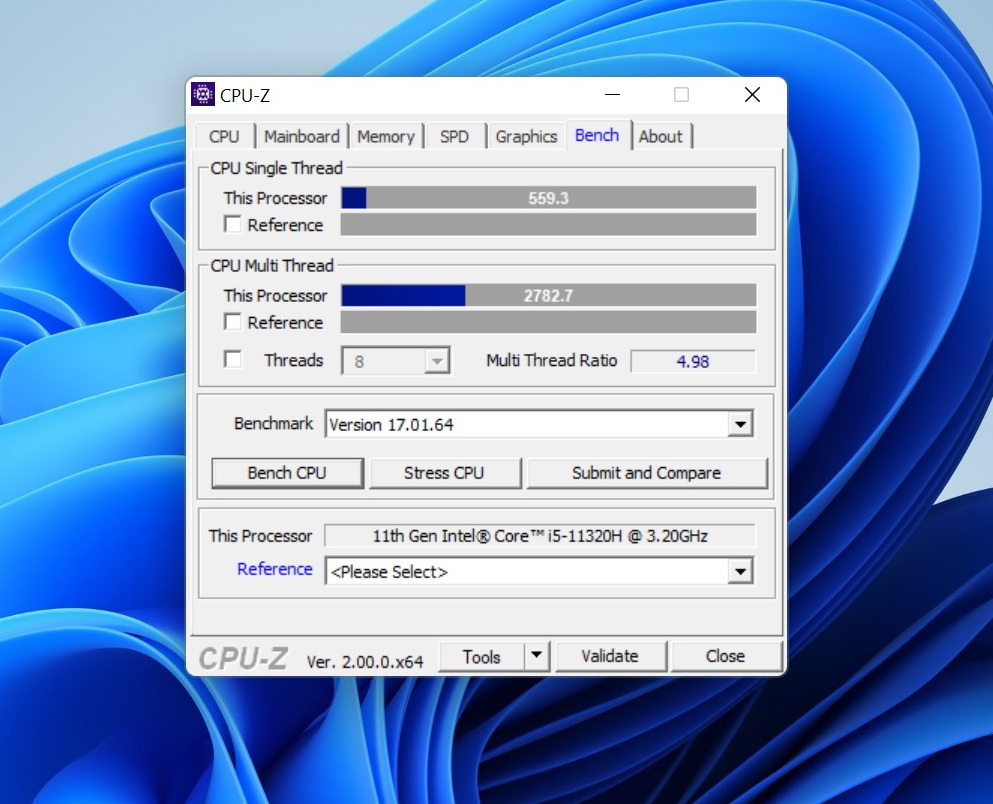Expand the Benchmark version dropdown

tap(740, 424)
